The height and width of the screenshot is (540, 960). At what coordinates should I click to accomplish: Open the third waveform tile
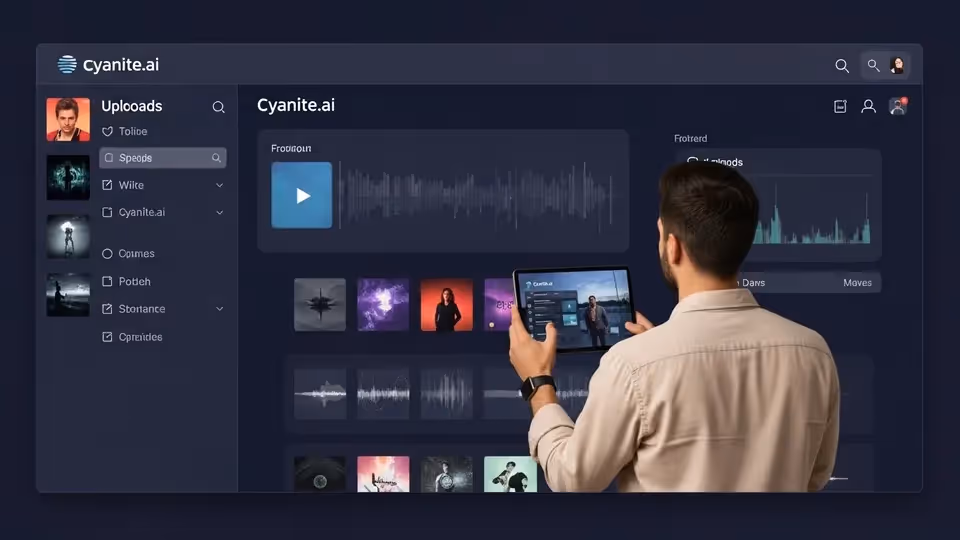click(x=447, y=394)
